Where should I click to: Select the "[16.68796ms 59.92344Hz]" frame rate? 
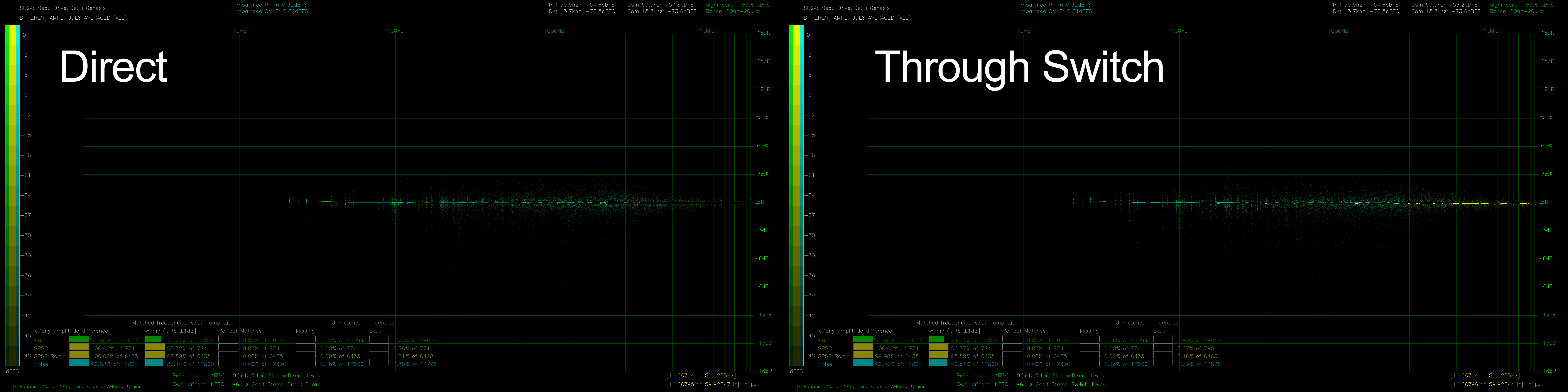1487,385
